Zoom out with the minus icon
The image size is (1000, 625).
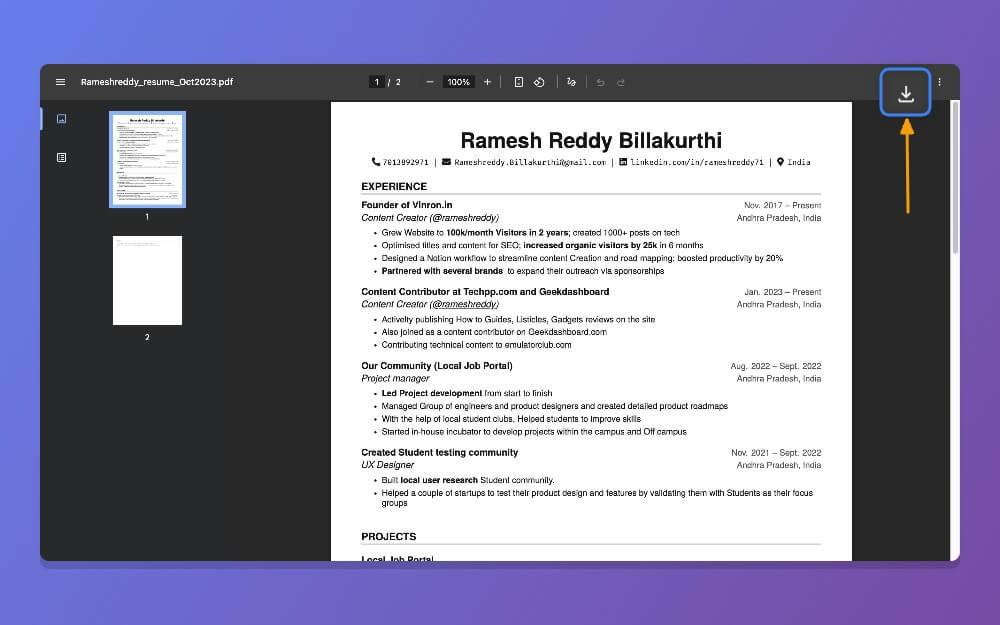pyautogui.click(x=429, y=82)
